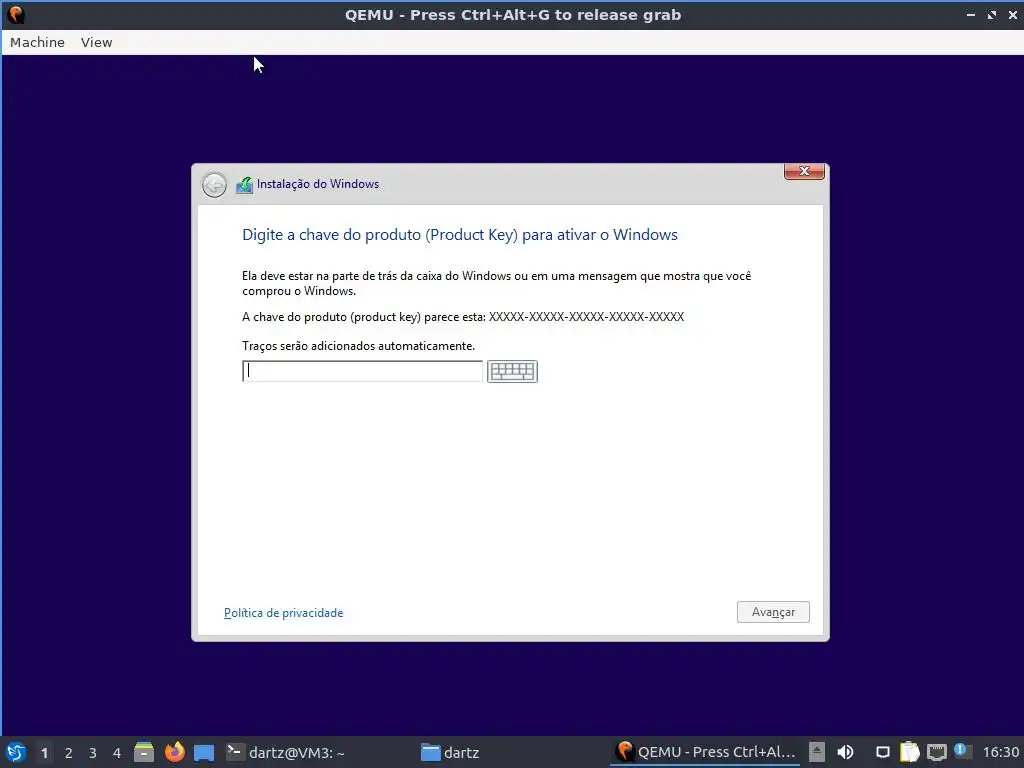Open the file manager launcher icon
The width and height of the screenshot is (1024, 768).
[x=144, y=752]
